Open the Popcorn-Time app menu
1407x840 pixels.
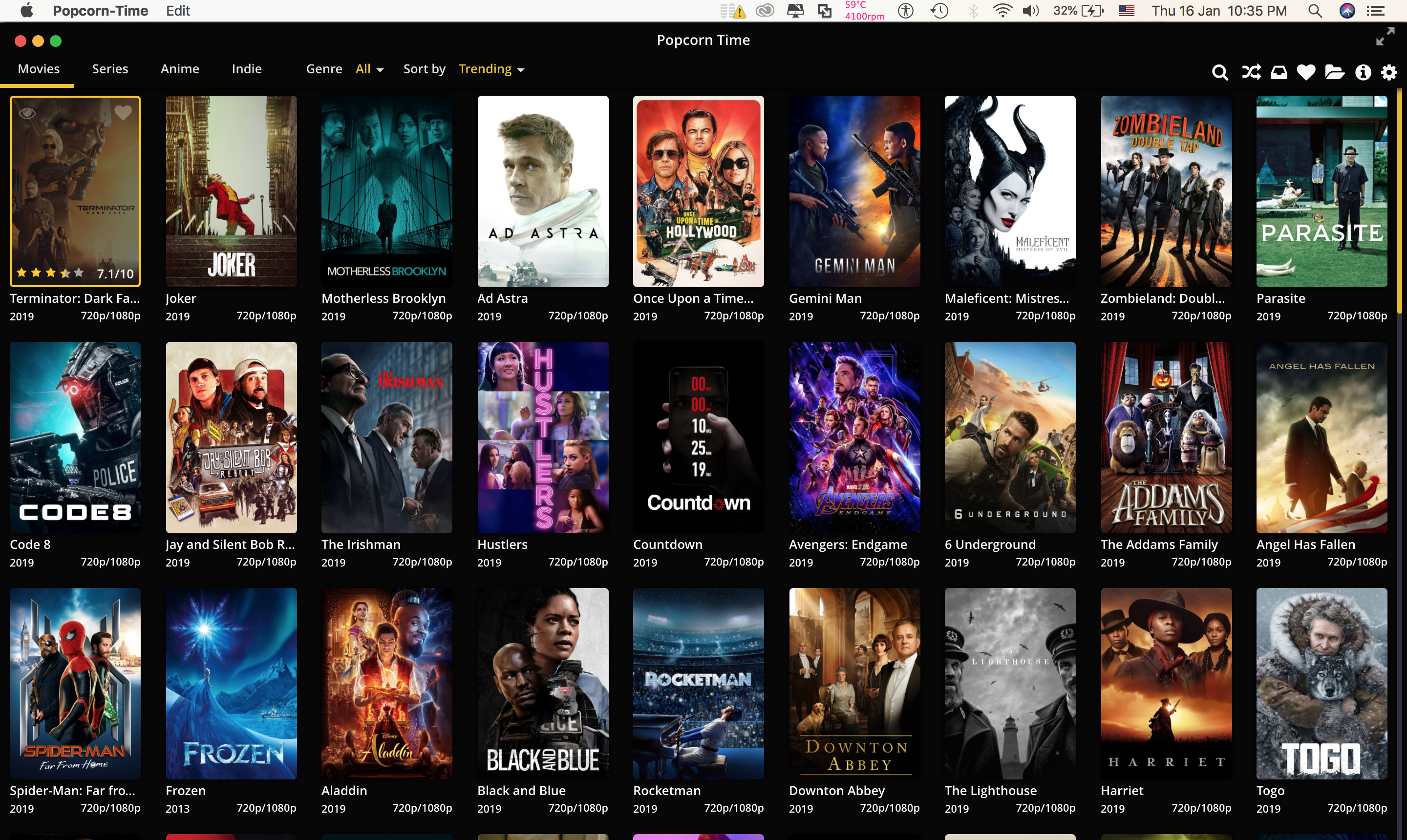[x=100, y=11]
